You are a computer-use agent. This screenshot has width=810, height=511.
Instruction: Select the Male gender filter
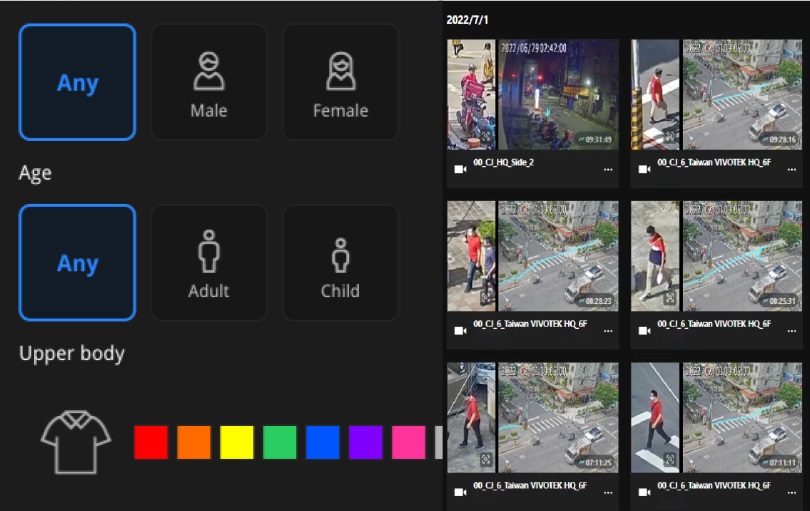click(209, 82)
